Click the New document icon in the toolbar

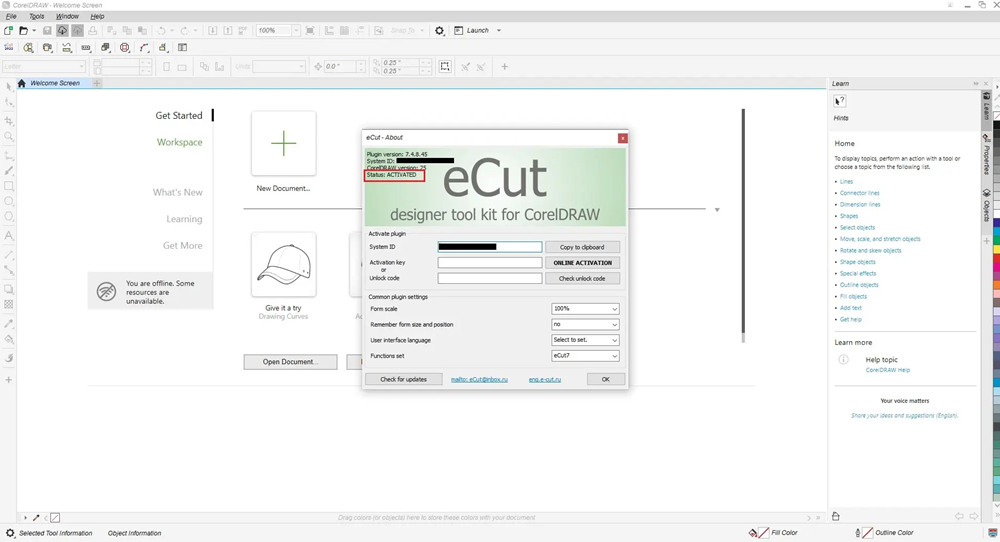pos(8,31)
